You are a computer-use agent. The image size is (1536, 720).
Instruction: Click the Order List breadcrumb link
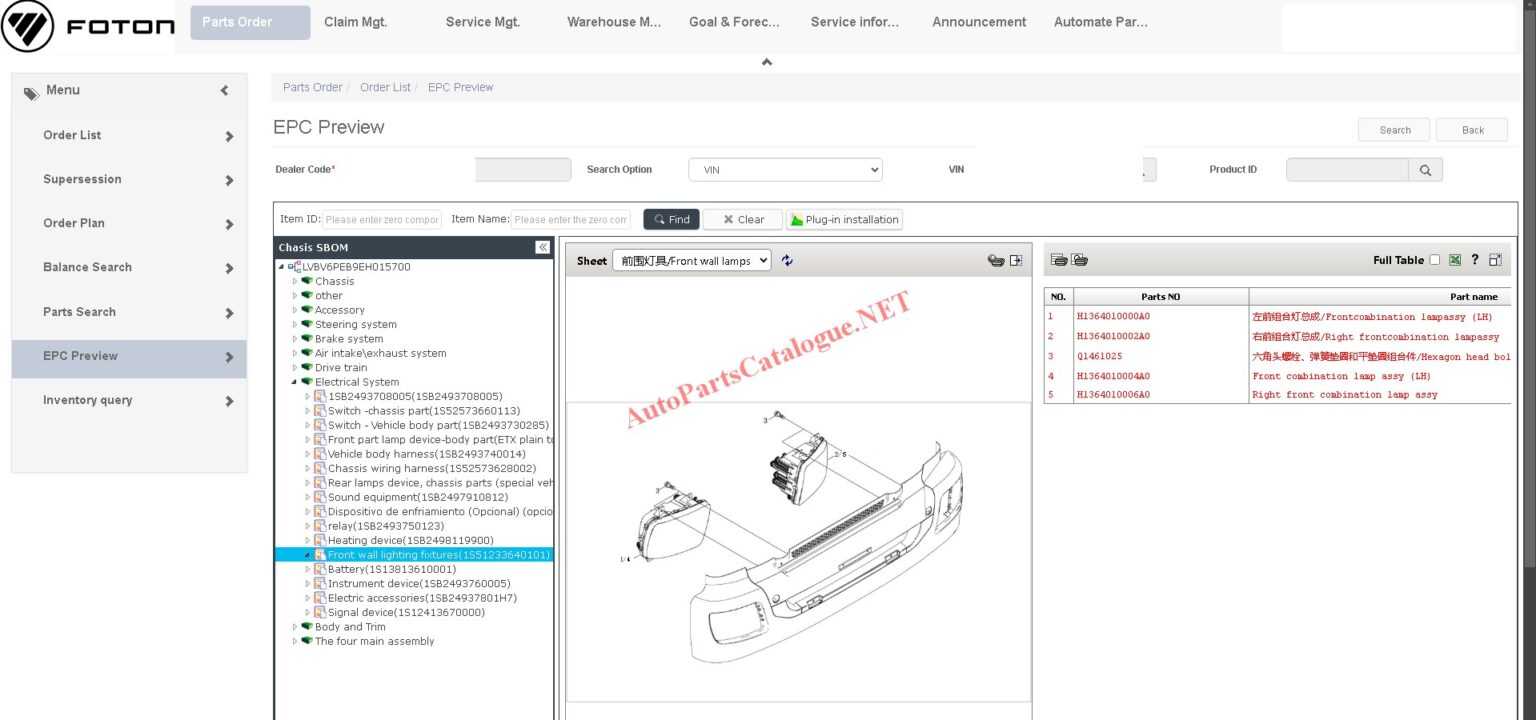point(385,87)
